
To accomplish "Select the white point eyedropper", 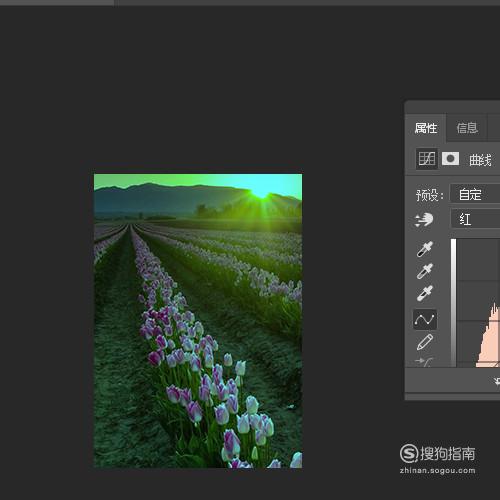I will pyautogui.click(x=425, y=293).
